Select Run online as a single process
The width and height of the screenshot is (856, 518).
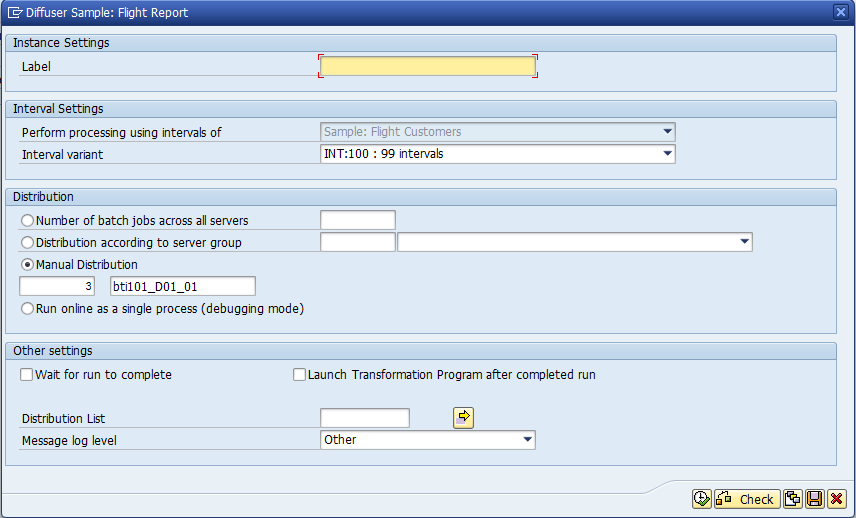click(x=27, y=308)
